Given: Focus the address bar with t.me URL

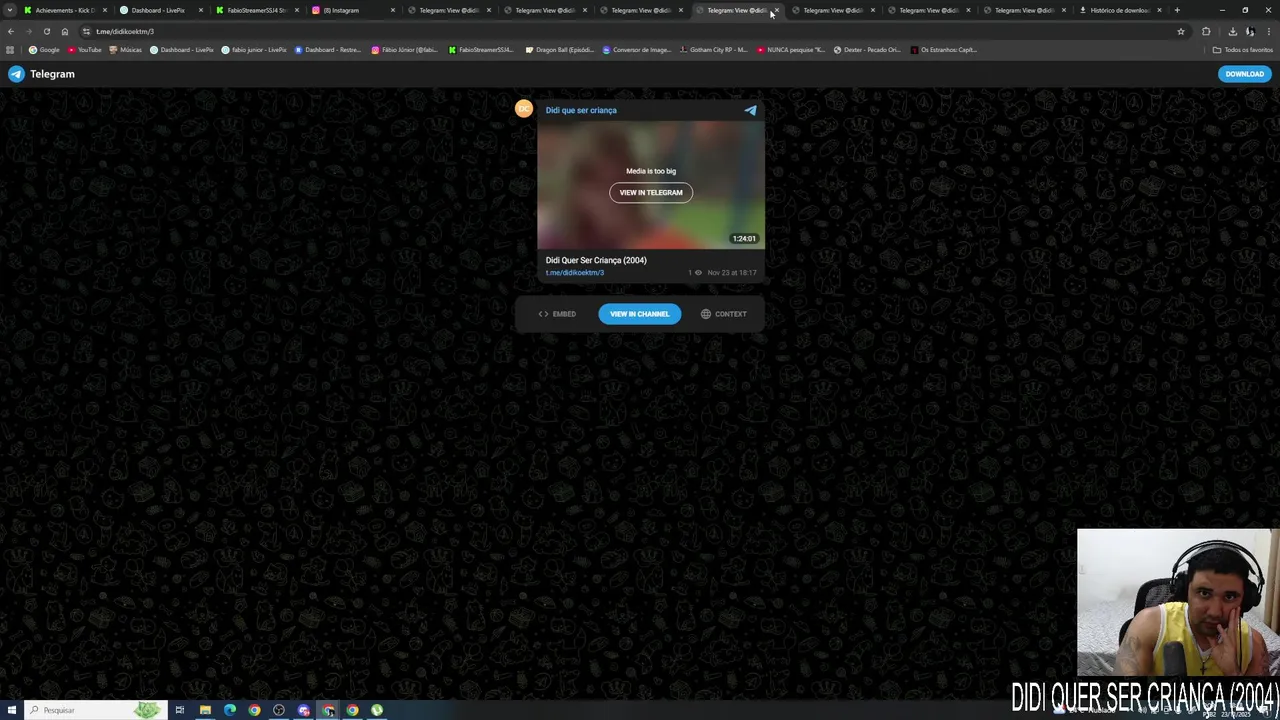Looking at the screenshot, I should tap(630, 31).
